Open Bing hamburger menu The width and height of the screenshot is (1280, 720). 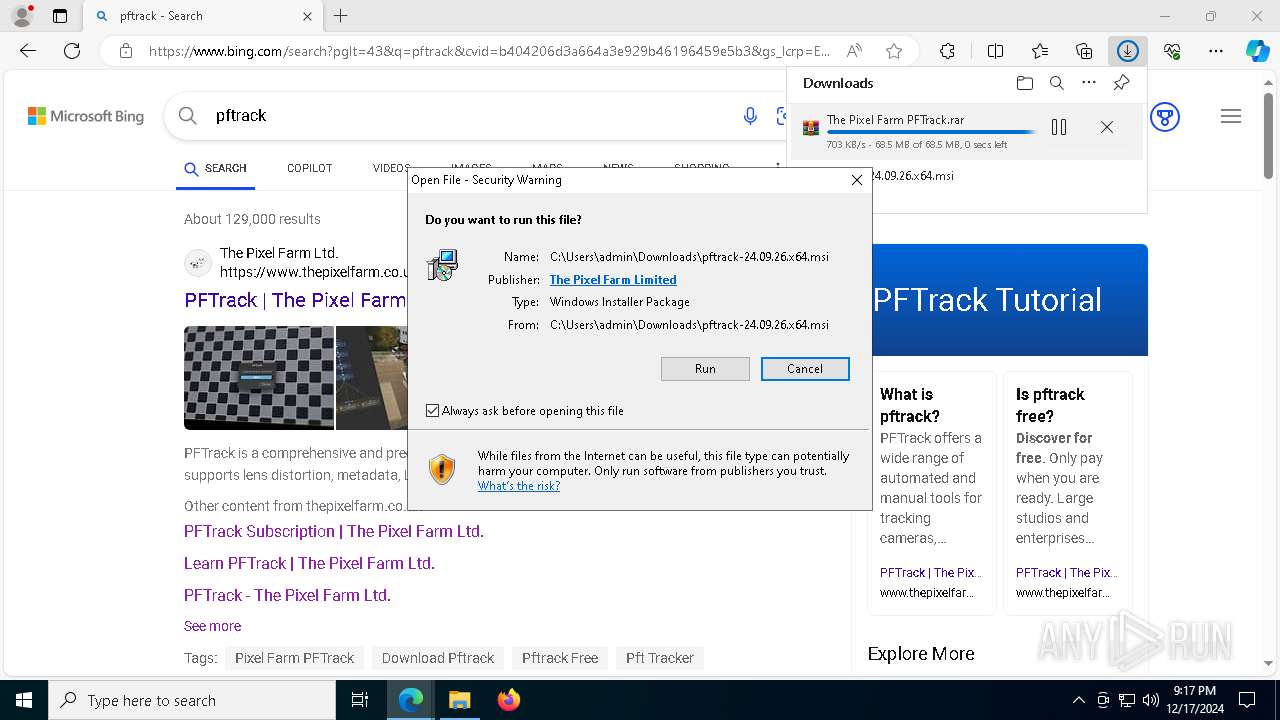coord(1231,117)
